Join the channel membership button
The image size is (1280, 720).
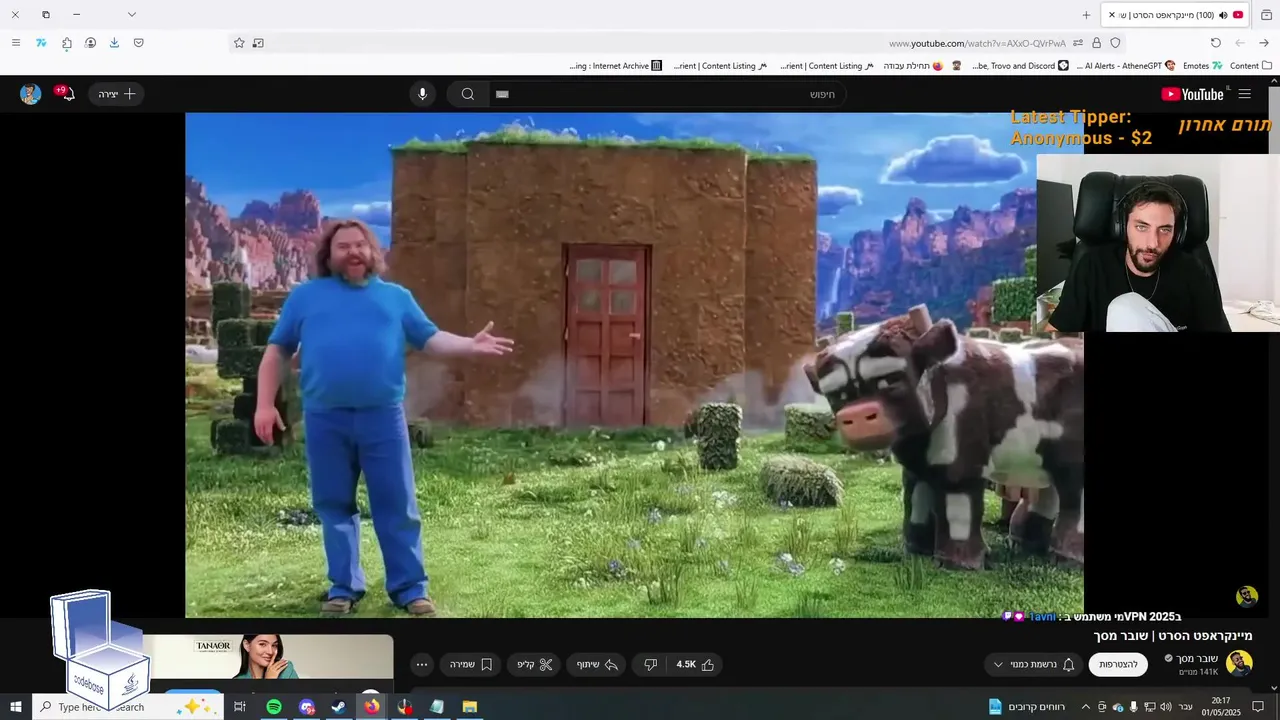point(1118,664)
